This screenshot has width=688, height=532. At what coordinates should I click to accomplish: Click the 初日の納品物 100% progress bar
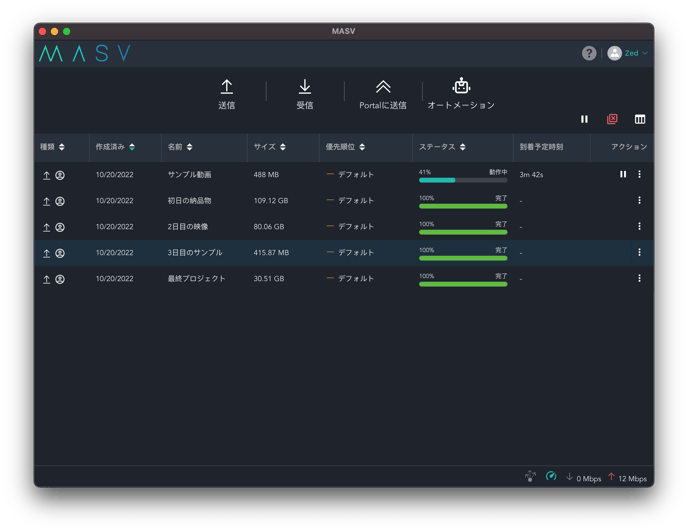point(463,206)
